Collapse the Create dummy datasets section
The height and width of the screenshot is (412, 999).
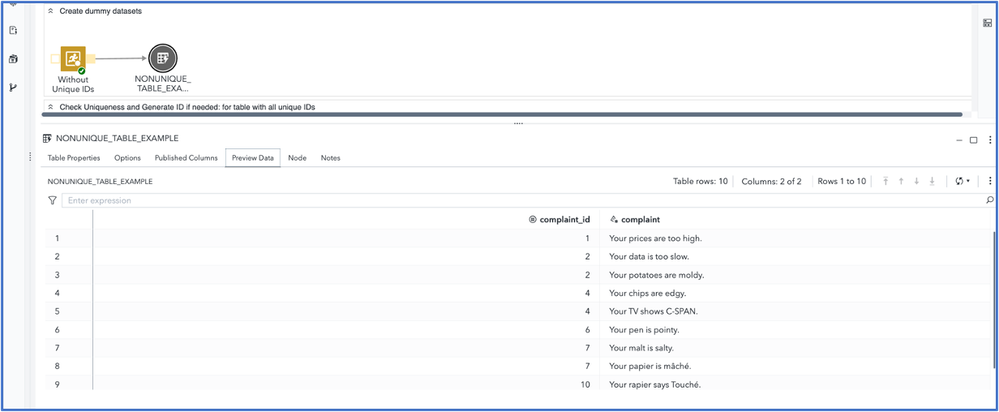51,11
